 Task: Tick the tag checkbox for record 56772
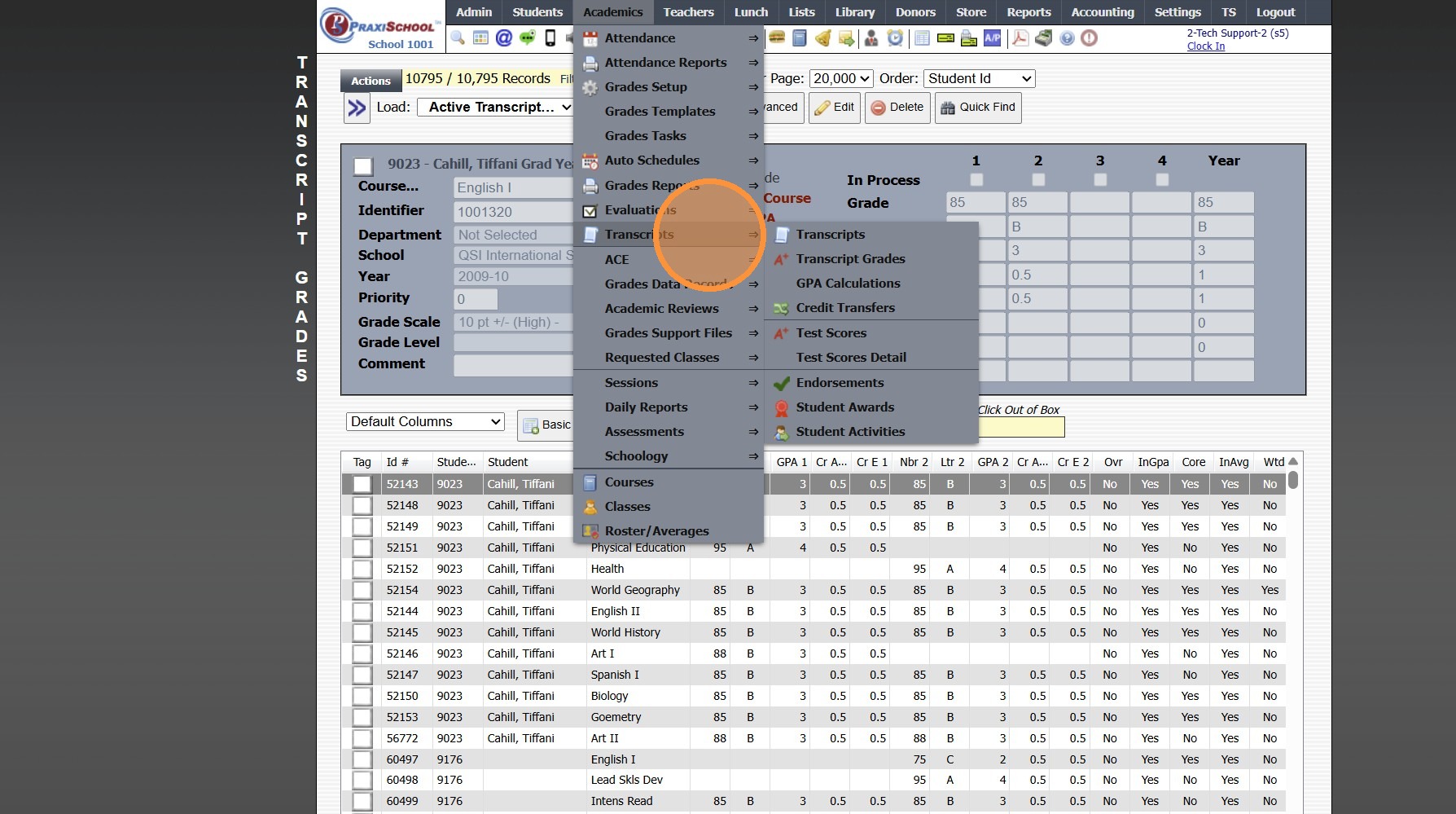tap(362, 739)
